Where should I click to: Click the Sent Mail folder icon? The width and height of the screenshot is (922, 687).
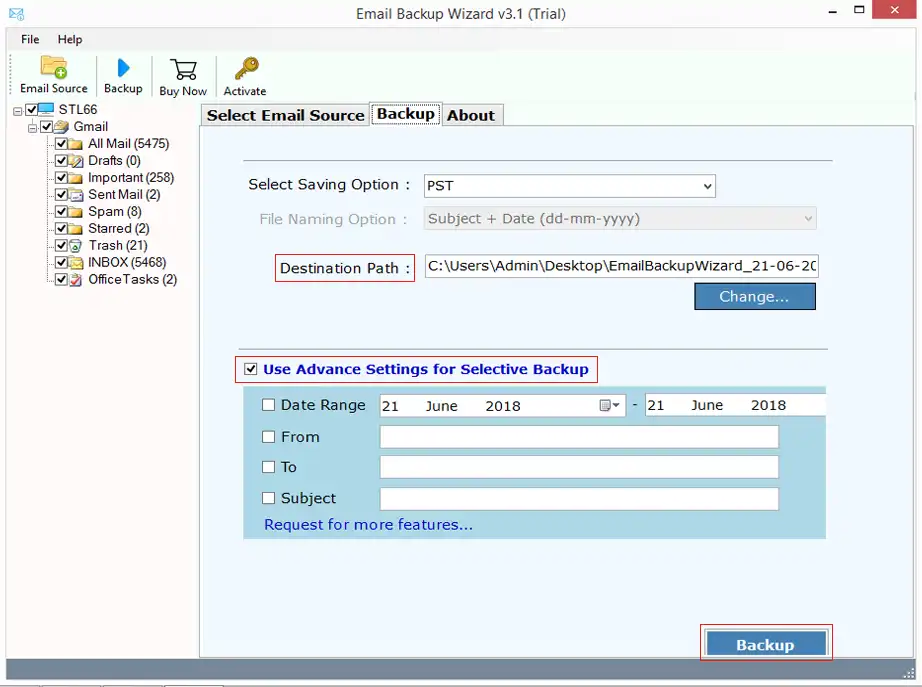pyautogui.click(x=76, y=195)
